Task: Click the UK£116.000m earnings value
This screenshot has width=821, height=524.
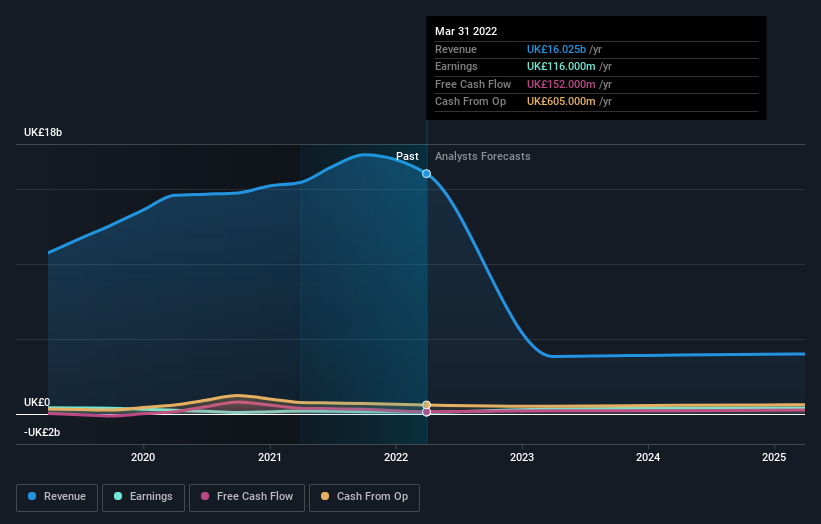Action: point(561,66)
